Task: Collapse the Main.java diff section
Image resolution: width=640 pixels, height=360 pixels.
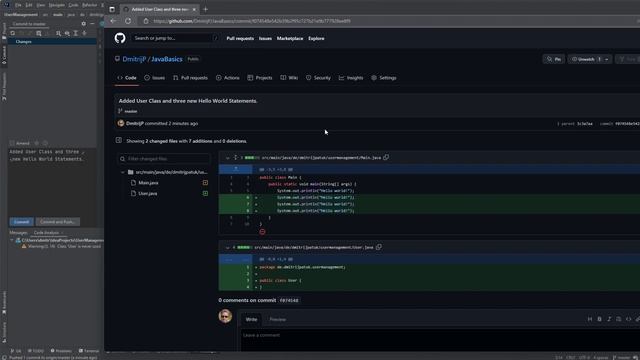Action: (x=227, y=158)
